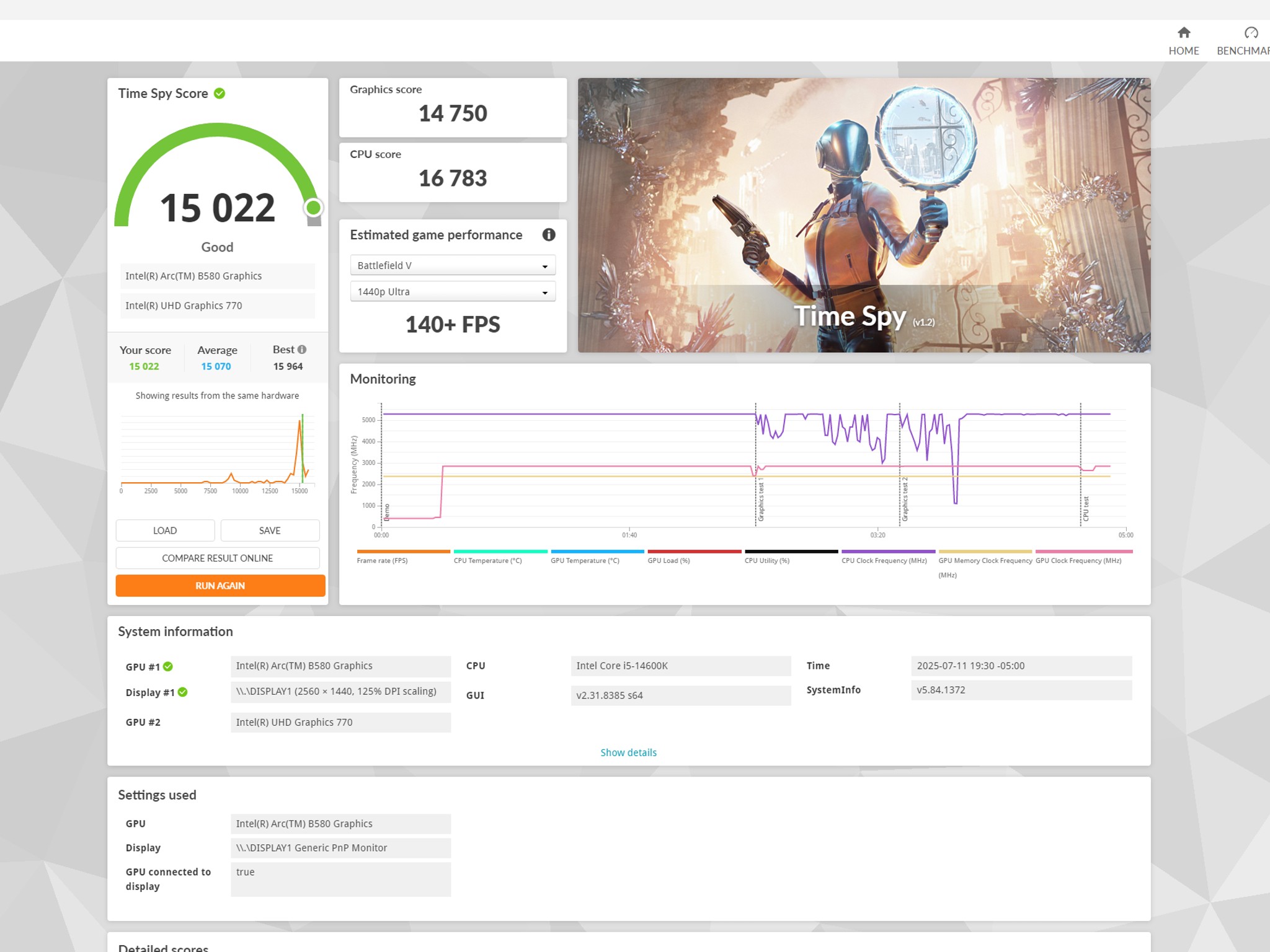Click the Home house icon
Viewport: 1270px width, 952px height.
tap(1183, 32)
